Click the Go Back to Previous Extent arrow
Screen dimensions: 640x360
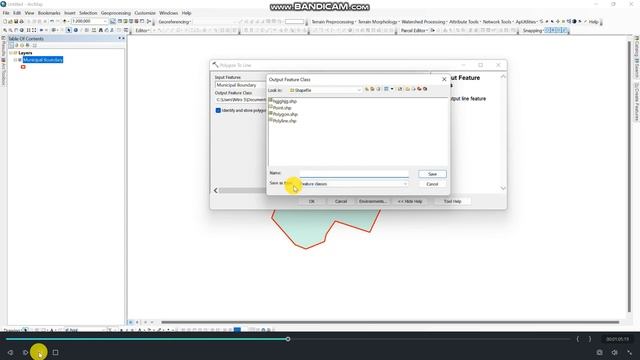[x=41, y=30]
